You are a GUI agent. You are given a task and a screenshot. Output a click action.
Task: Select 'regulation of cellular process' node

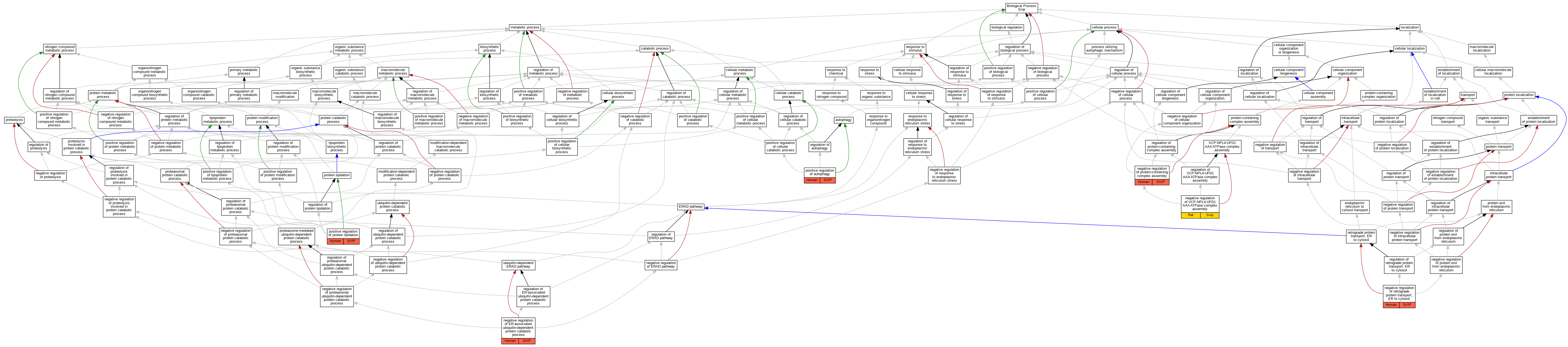[1124, 72]
